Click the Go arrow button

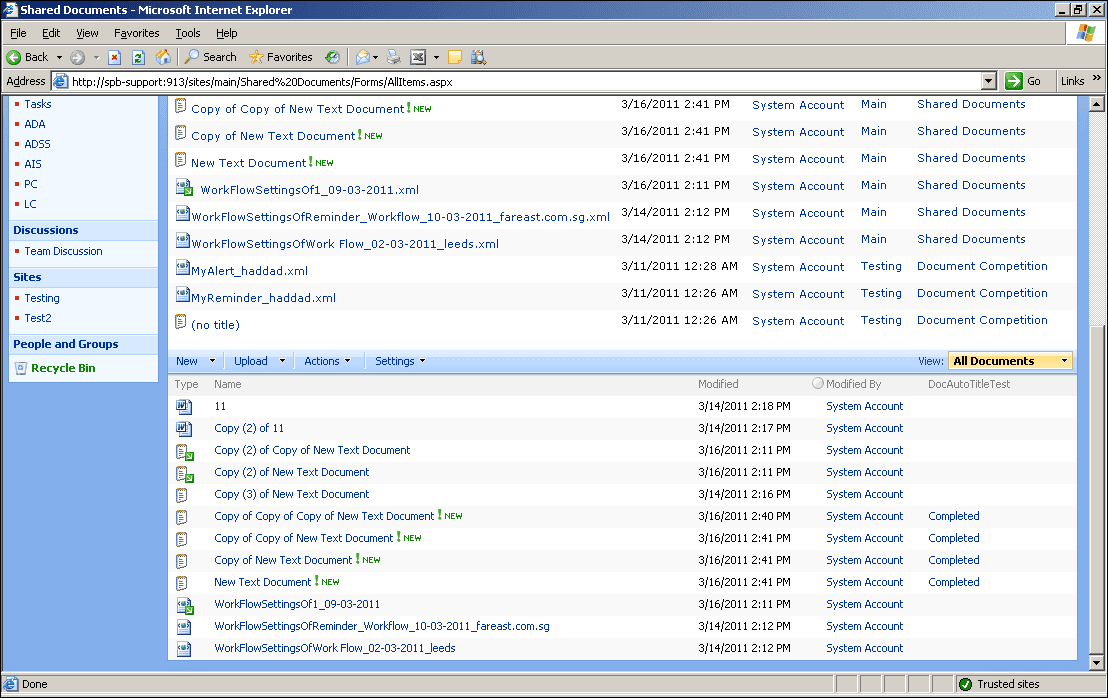tap(1014, 81)
